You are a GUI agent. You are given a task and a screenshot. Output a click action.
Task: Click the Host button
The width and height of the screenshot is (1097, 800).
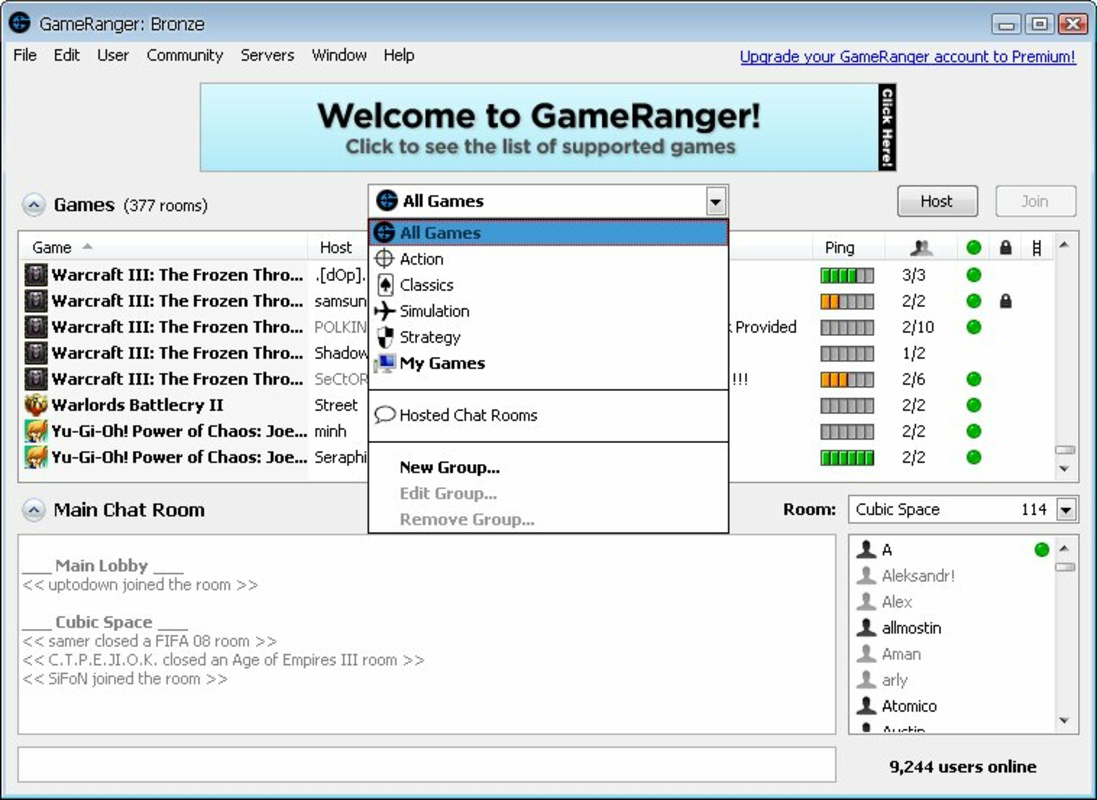pos(937,202)
